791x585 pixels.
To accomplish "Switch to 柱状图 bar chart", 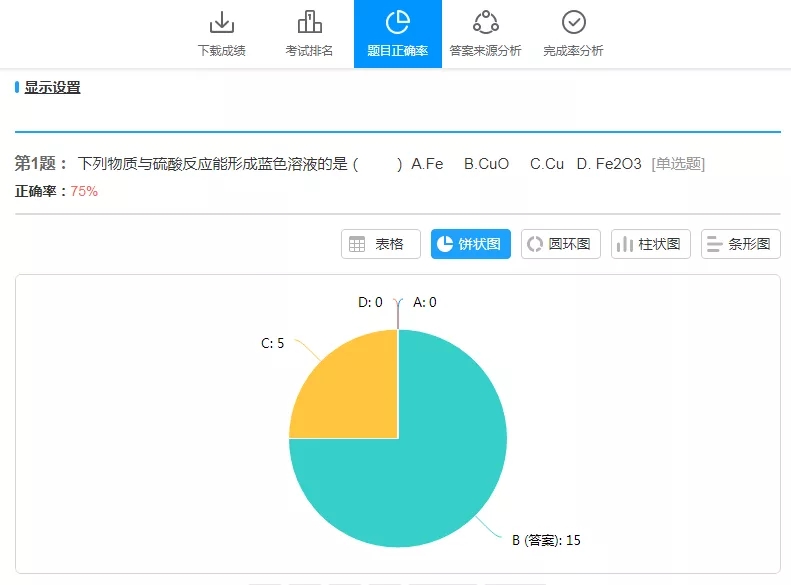I will 651,244.
